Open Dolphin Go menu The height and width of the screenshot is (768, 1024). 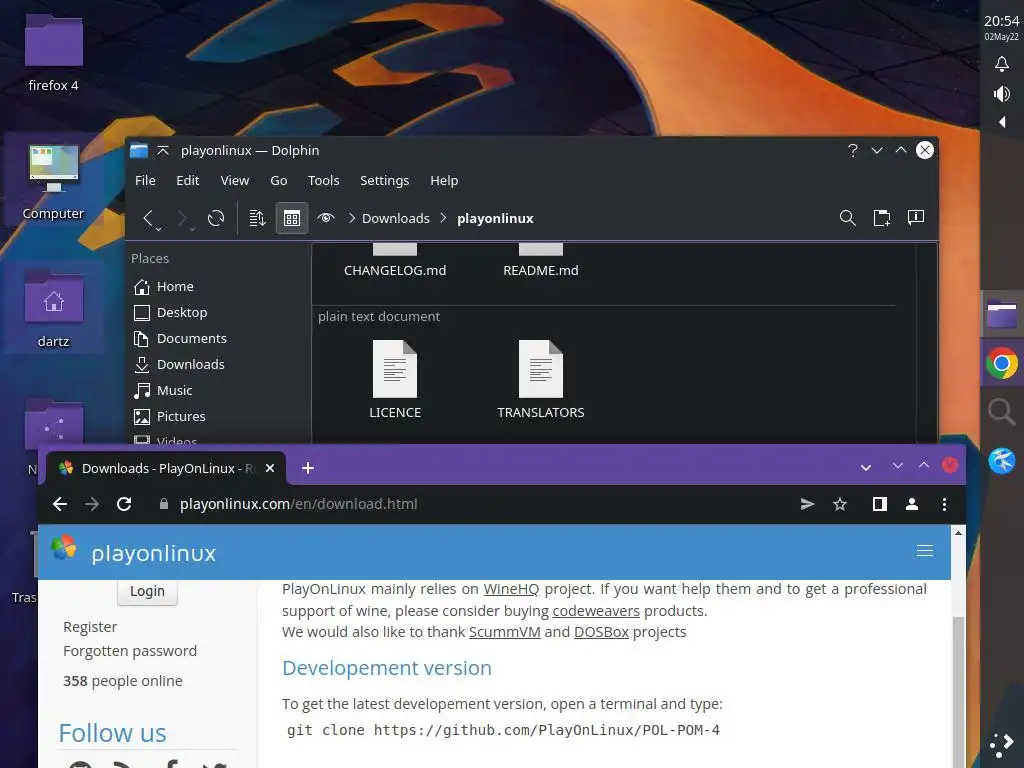(279, 180)
